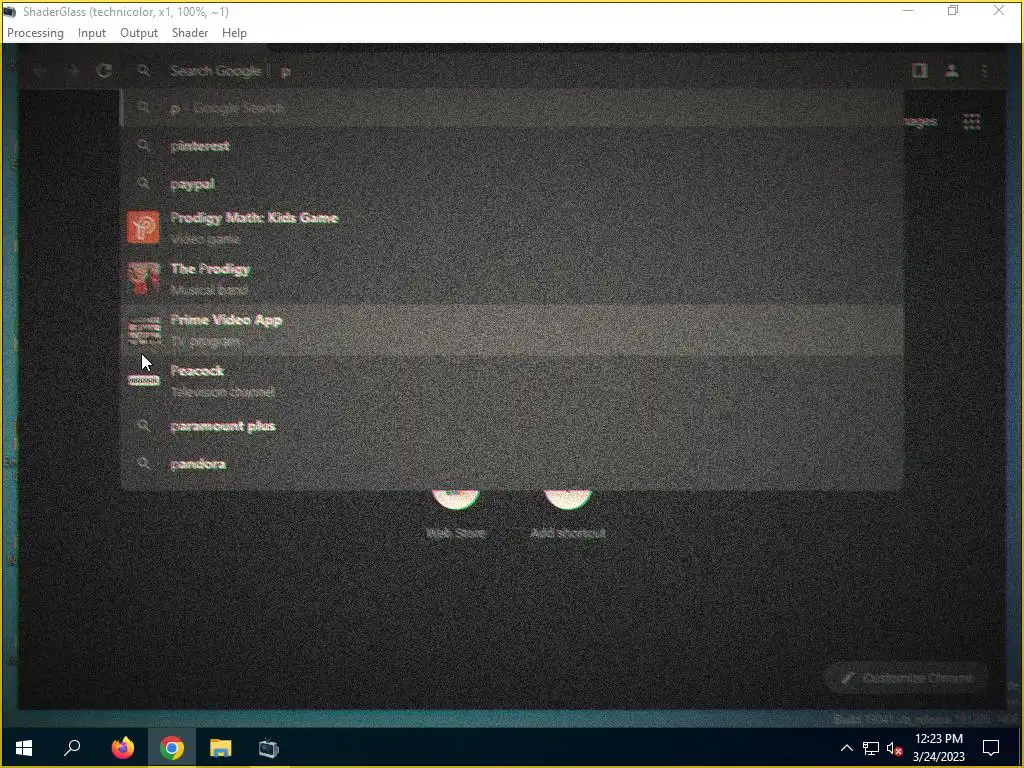Click the Add shortcut button
Image resolution: width=1024 pixels, height=768 pixels.
coord(568,513)
